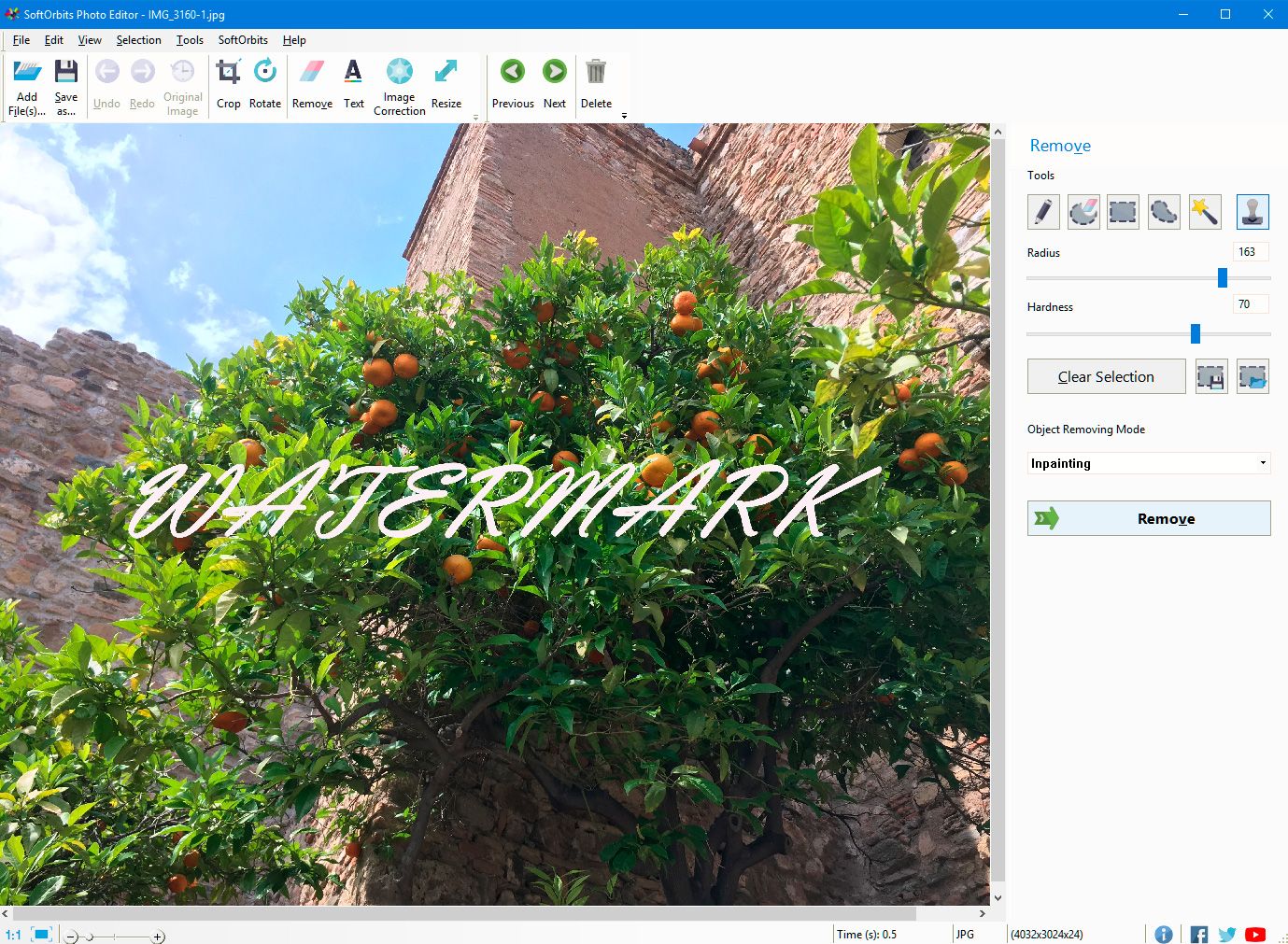Screen dimensions: 1288x944
Task: Select the clone stamp tool
Action: [x=1253, y=212]
